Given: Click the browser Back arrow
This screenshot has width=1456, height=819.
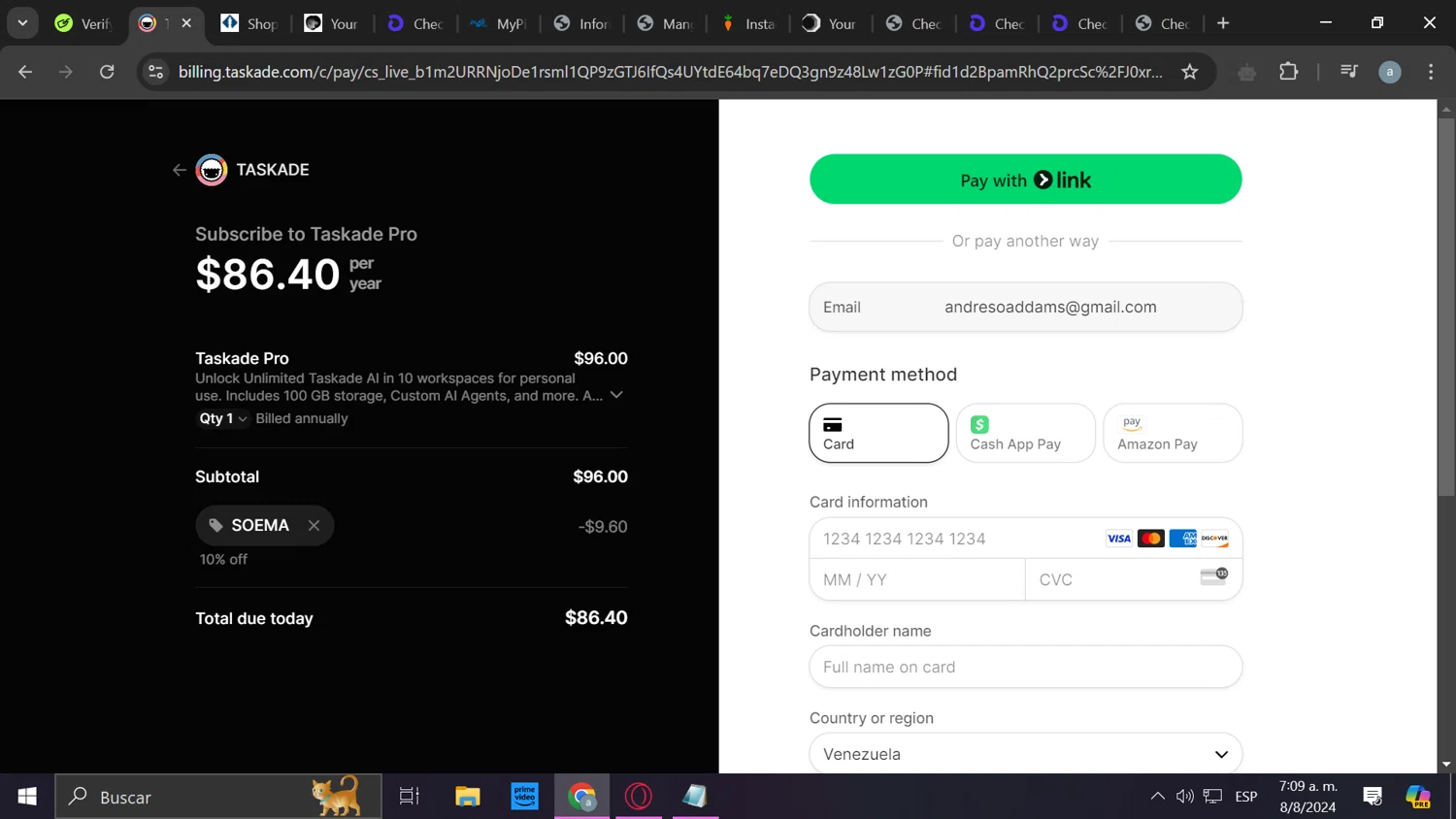Looking at the screenshot, I should (x=25, y=72).
